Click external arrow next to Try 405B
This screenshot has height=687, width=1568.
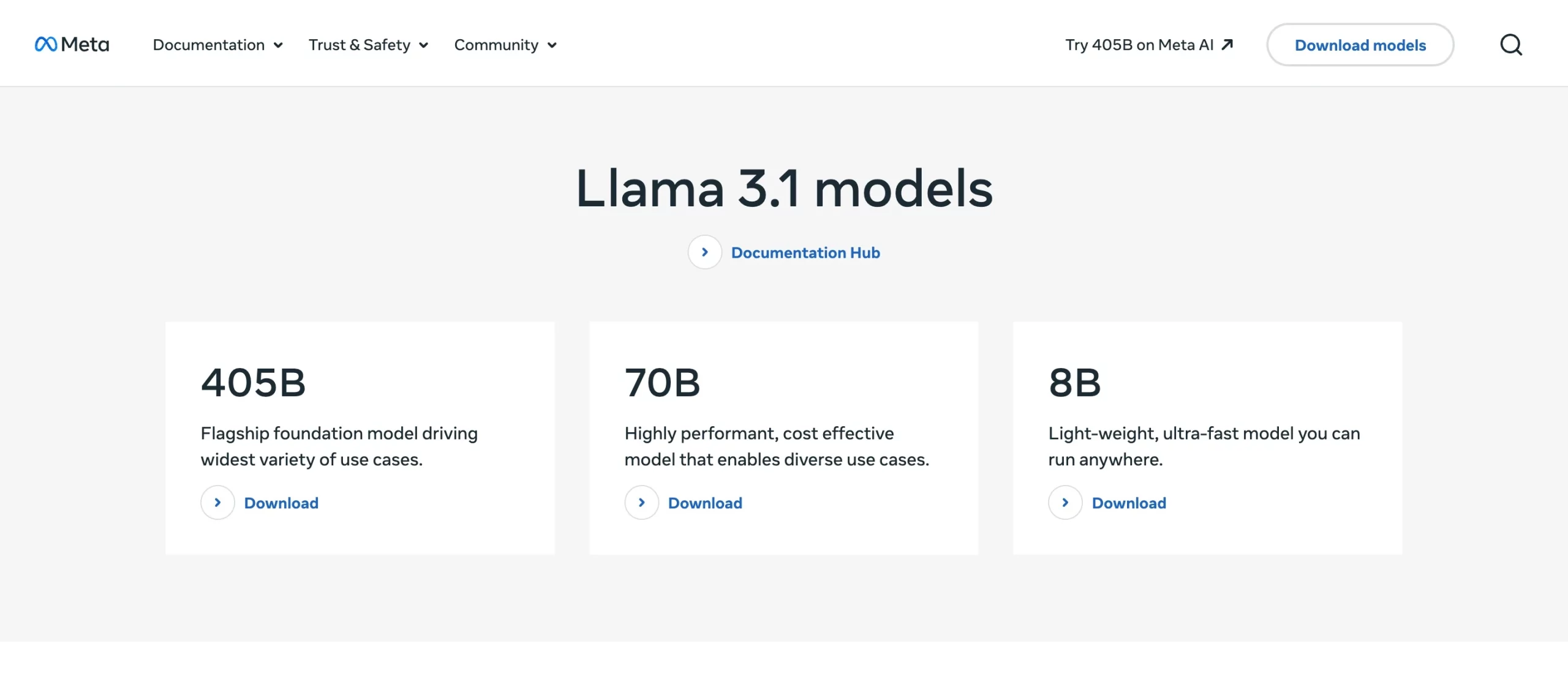click(1227, 45)
